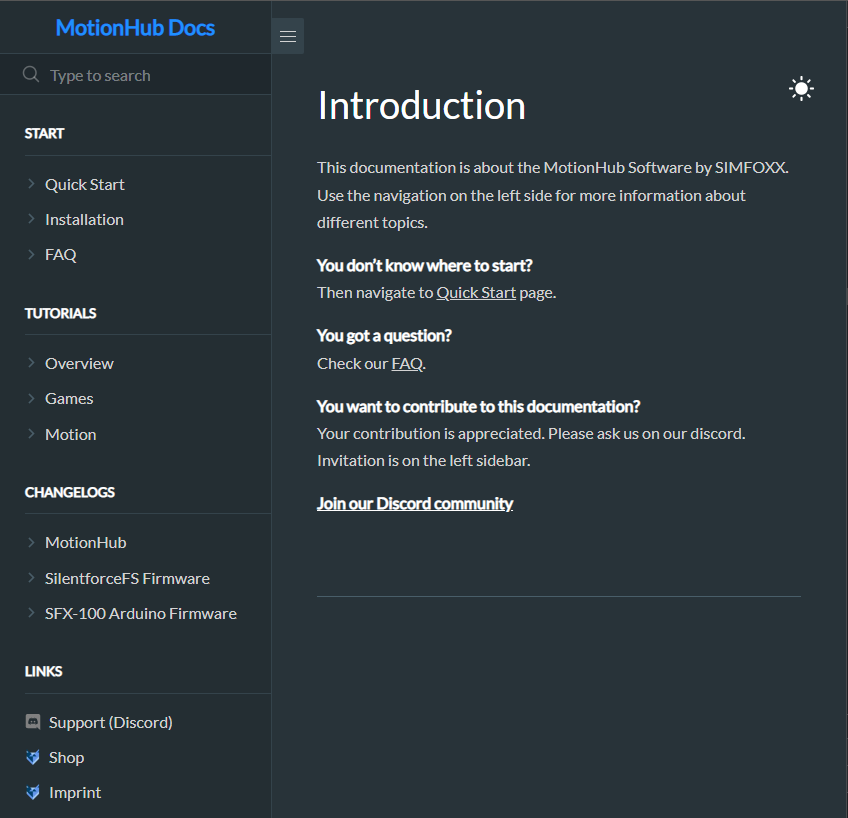Click the fox icon next to Imprint
The width and height of the screenshot is (848, 818).
click(x=33, y=792)
